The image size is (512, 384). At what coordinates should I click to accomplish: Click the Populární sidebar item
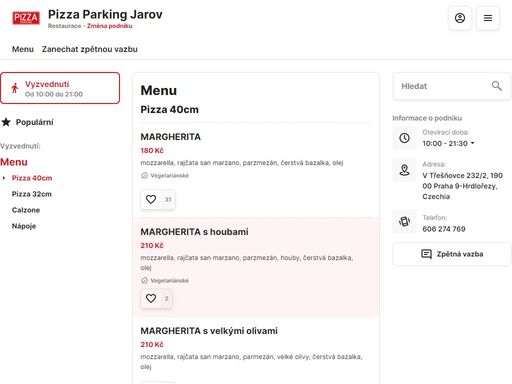point(27,122)
